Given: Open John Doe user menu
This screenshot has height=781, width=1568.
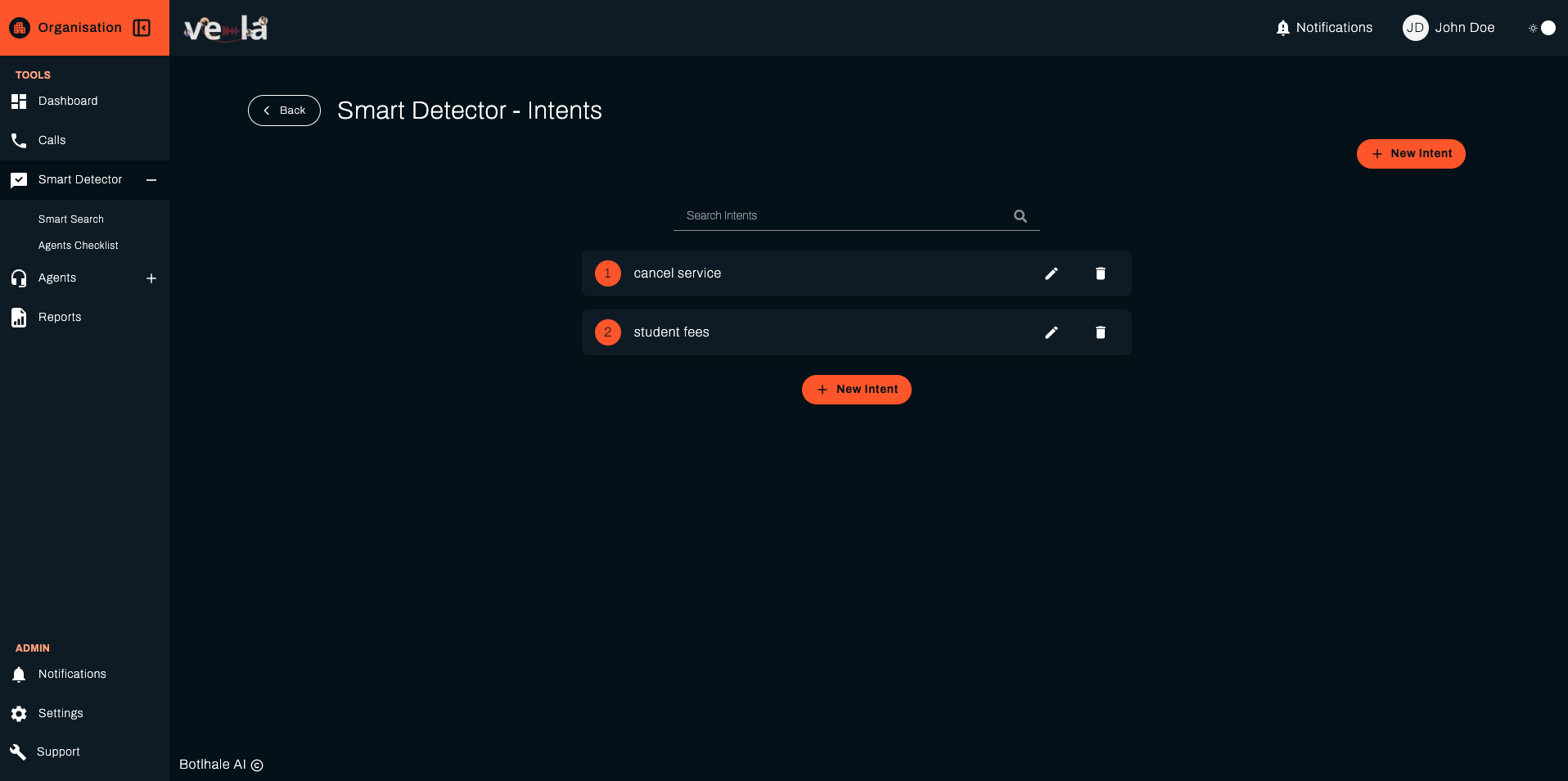Looking at the screenshot, I should coord(1449,28).
